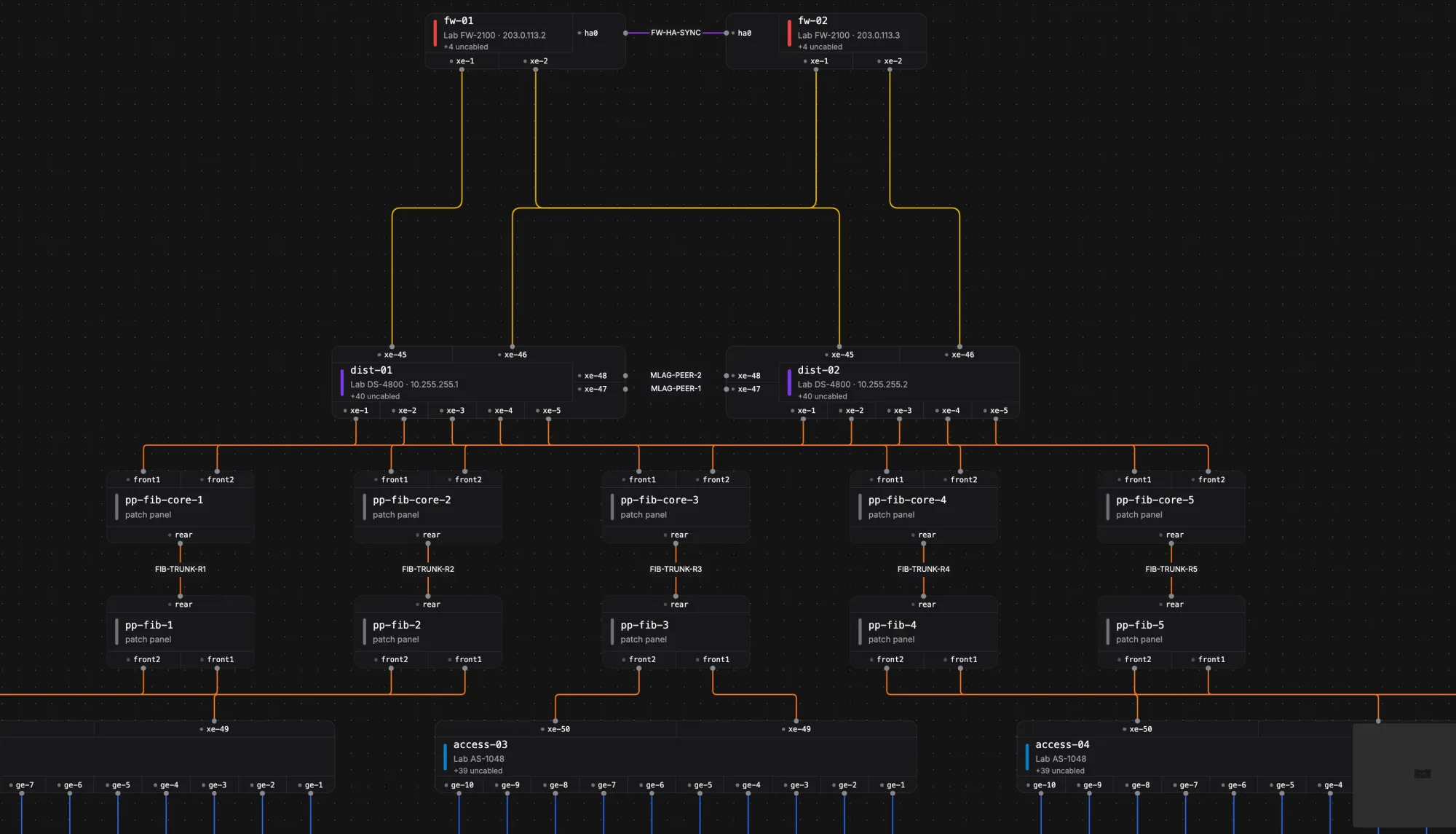Click port xe-47 on dist-01
Screen dimensions: 1456x834
(x=593, y=389)
